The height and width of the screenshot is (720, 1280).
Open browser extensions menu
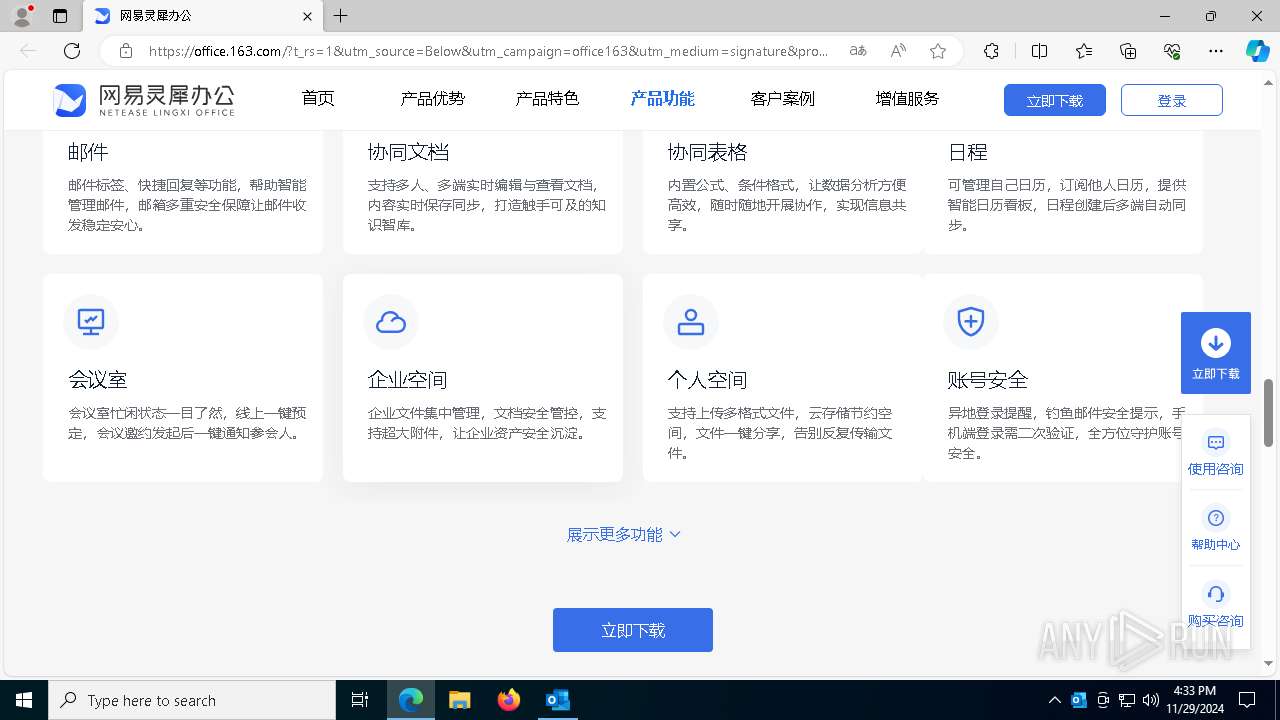(991, 51)
